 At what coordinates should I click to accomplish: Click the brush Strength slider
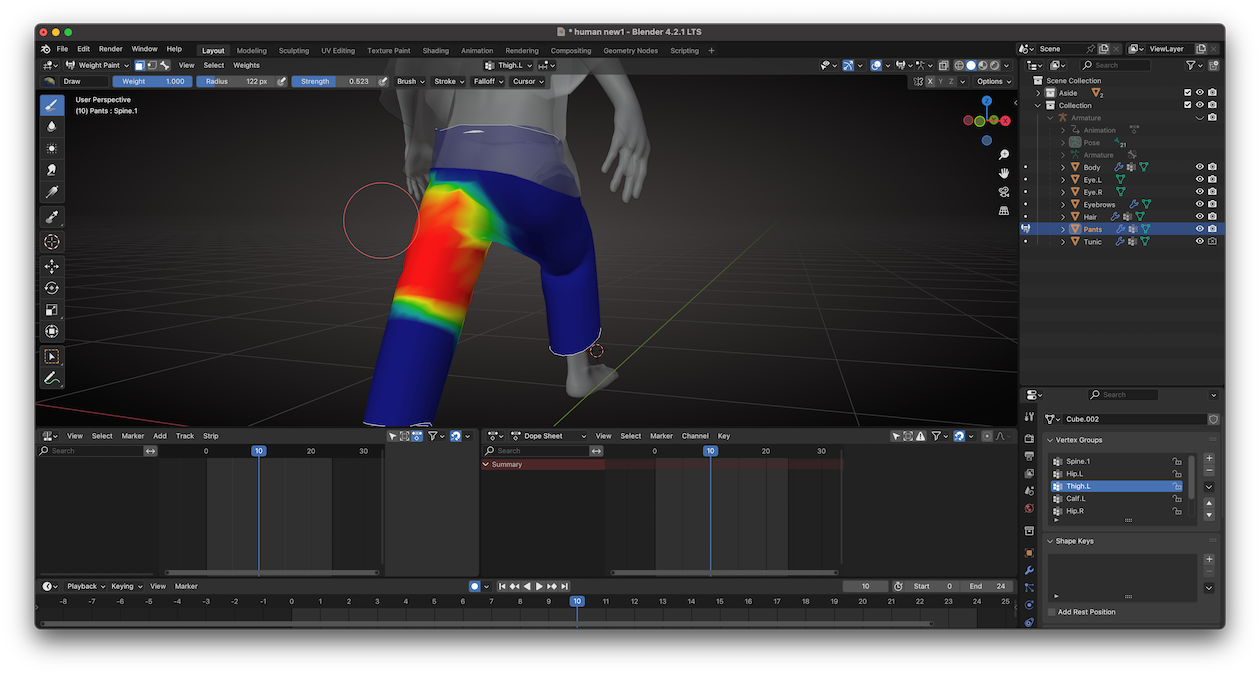pyautogui.click(x=334, y=81)
